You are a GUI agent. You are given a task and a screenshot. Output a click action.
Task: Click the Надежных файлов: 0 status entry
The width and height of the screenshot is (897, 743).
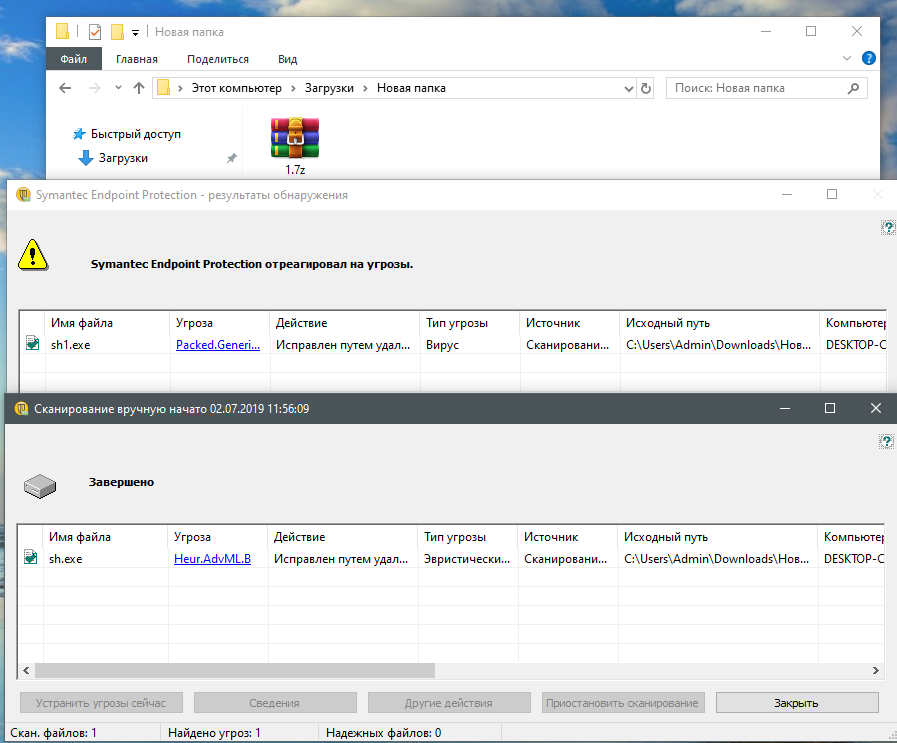pos(383,733)
